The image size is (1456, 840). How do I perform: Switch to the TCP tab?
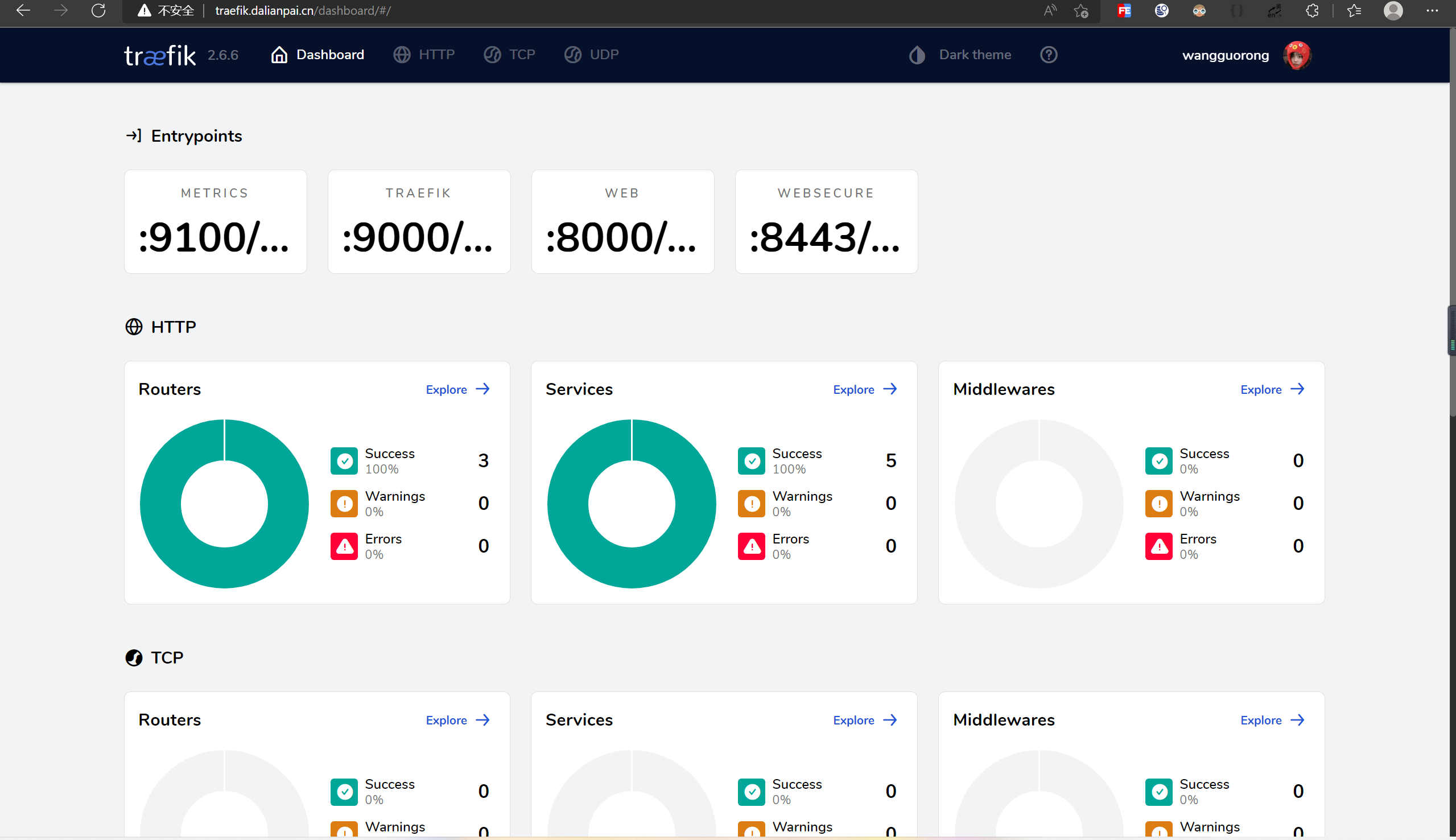pos(509,55)
